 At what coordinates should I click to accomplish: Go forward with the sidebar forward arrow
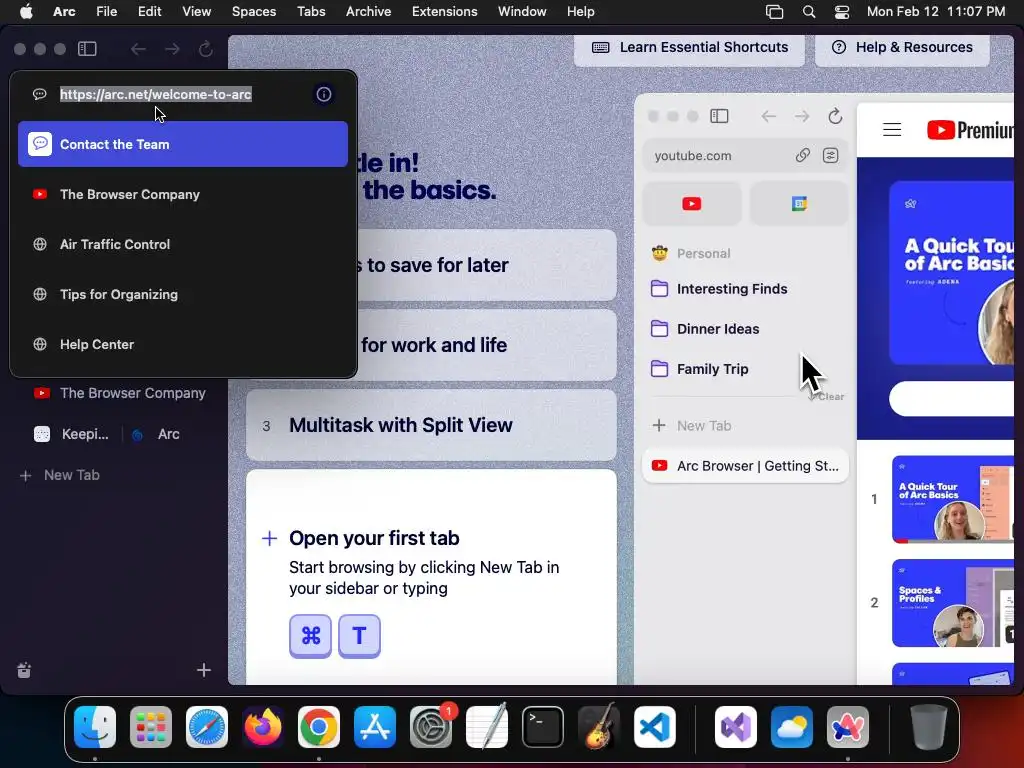coord(172,49)
